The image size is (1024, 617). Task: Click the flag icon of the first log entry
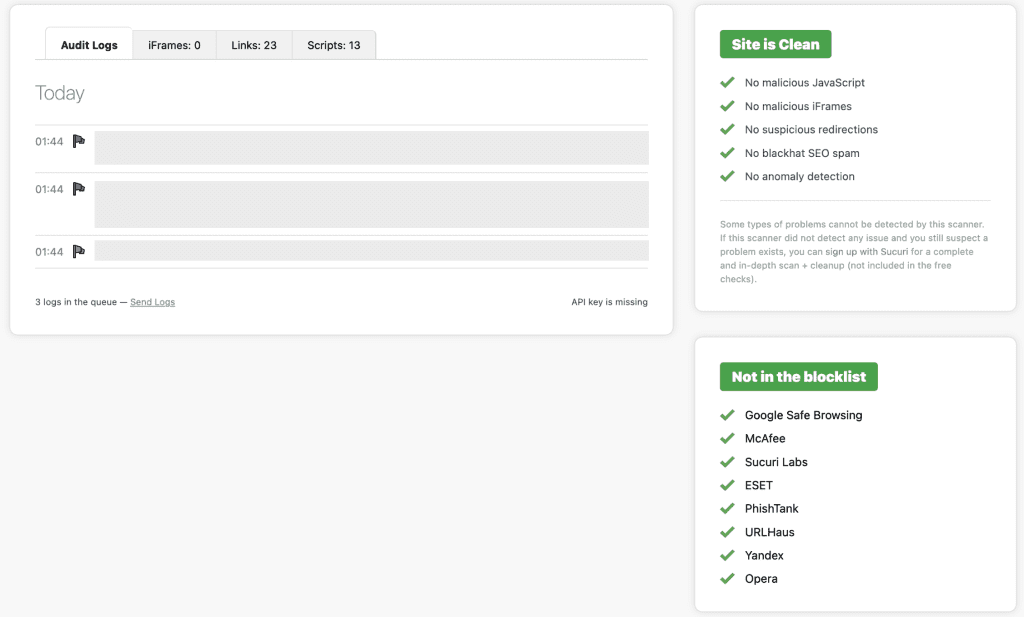(79, 141)
